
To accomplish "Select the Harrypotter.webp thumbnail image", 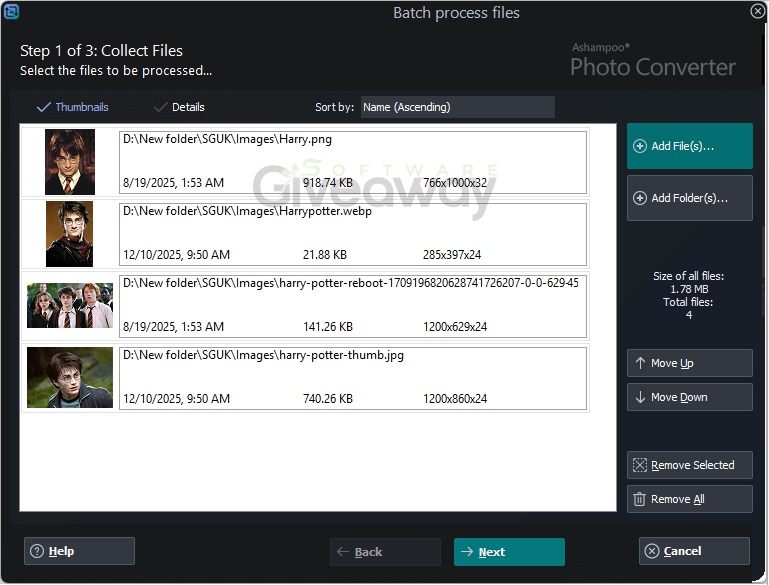I will (x=69, y=234).
